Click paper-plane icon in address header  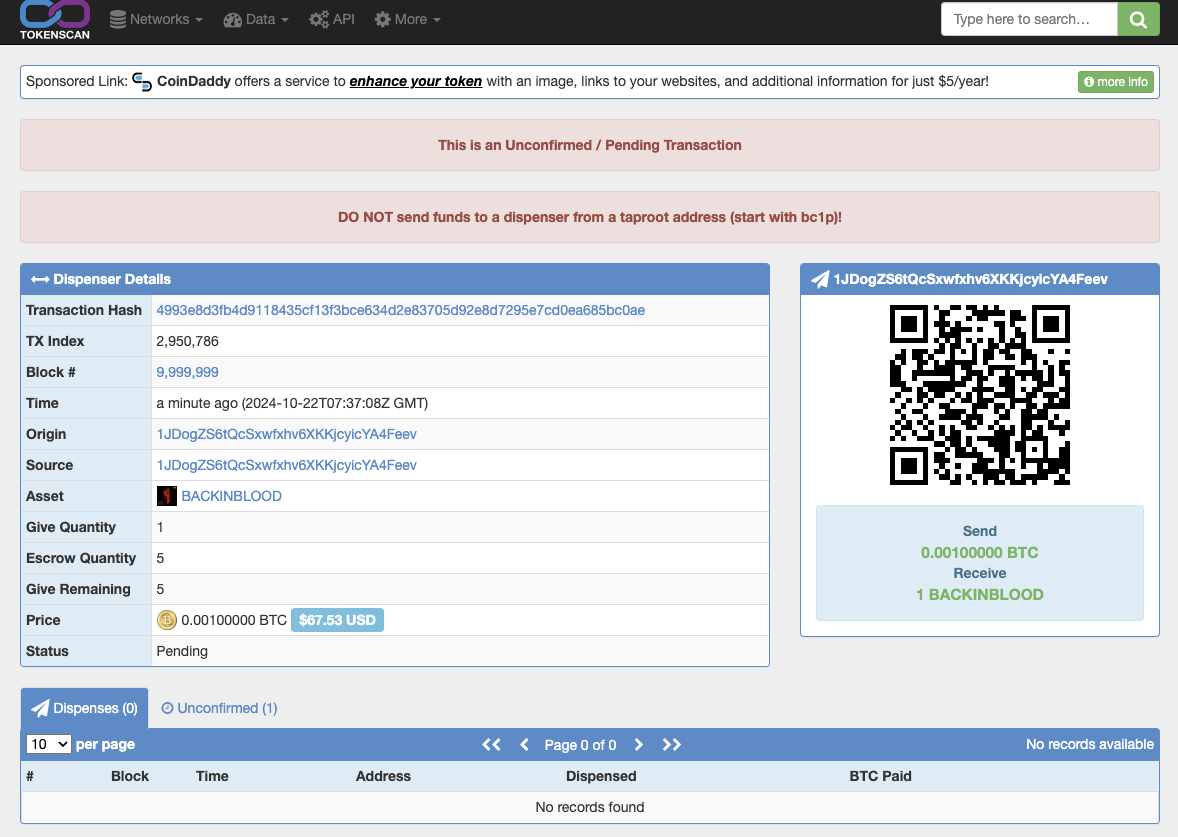820,280
